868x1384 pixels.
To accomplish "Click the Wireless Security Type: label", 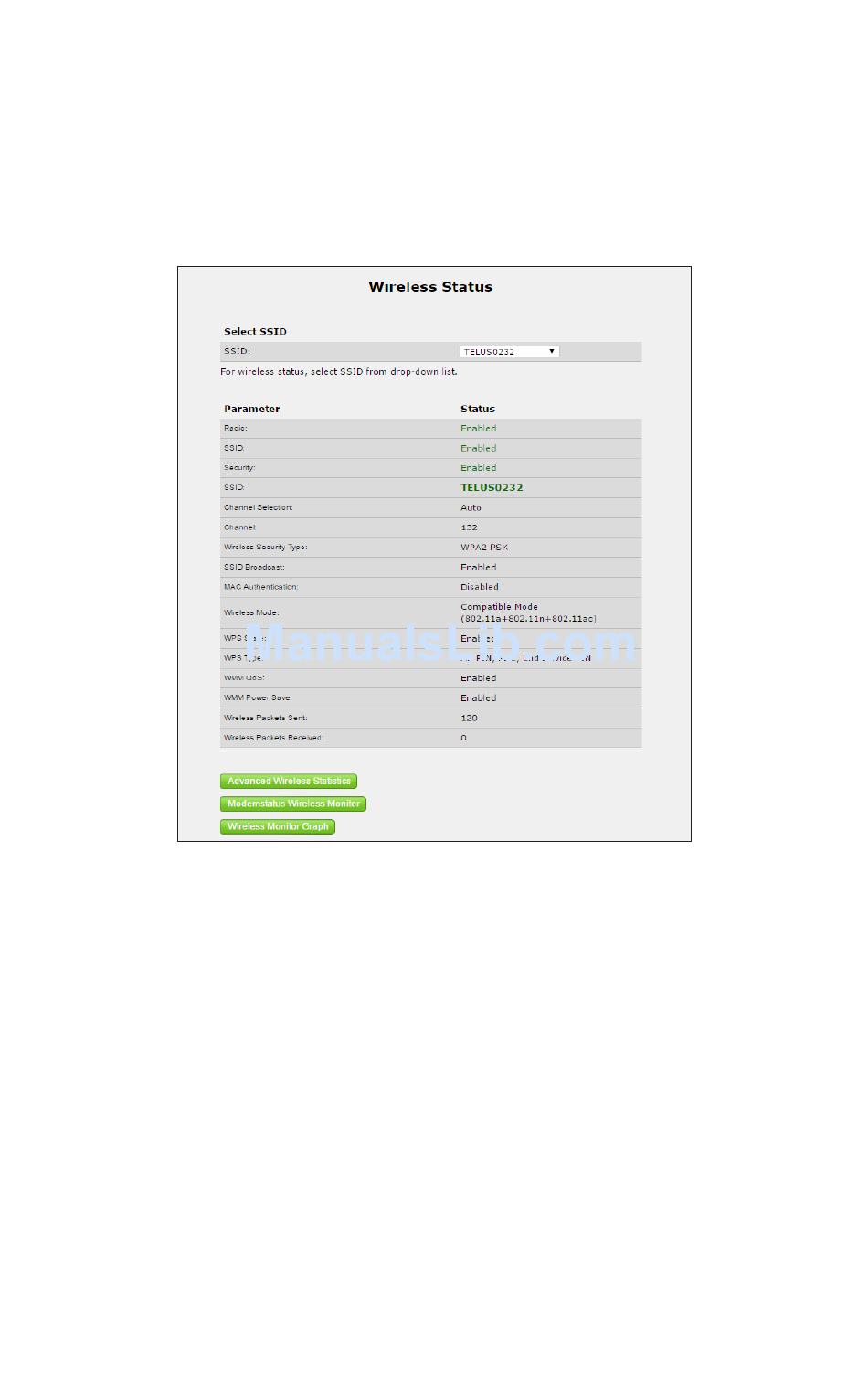I will (x=266, y=548).
